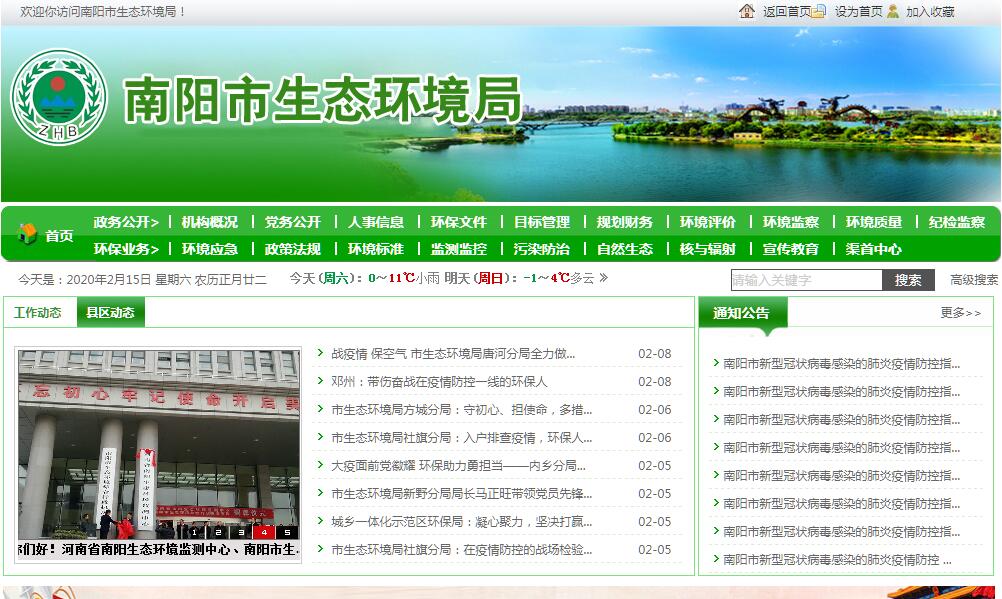
Task: Expand the 环保业务> navigation menu
Action: (126, 249)
